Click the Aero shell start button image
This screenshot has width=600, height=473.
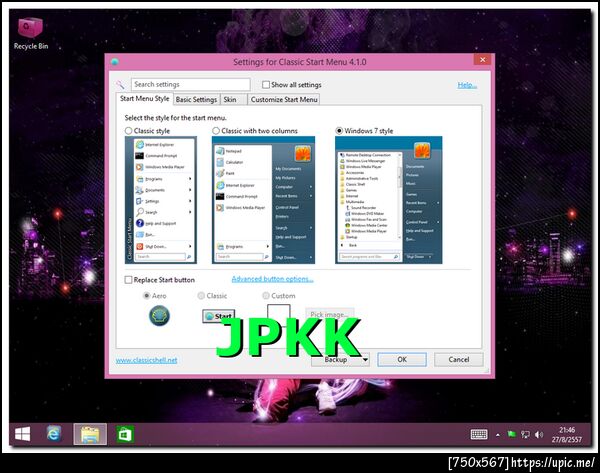point(159,316)
